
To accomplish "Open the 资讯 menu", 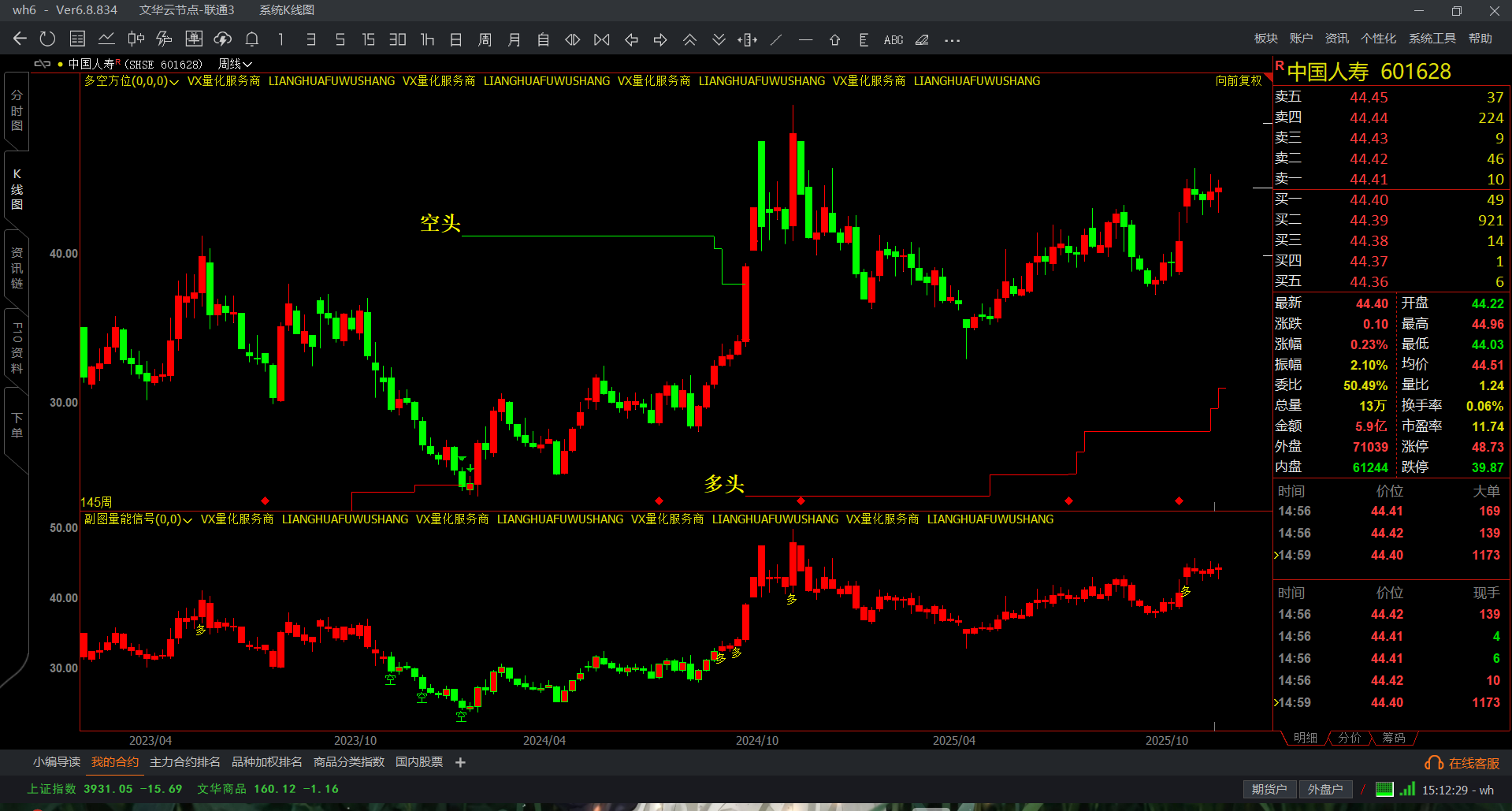I will click(1337, 39).
